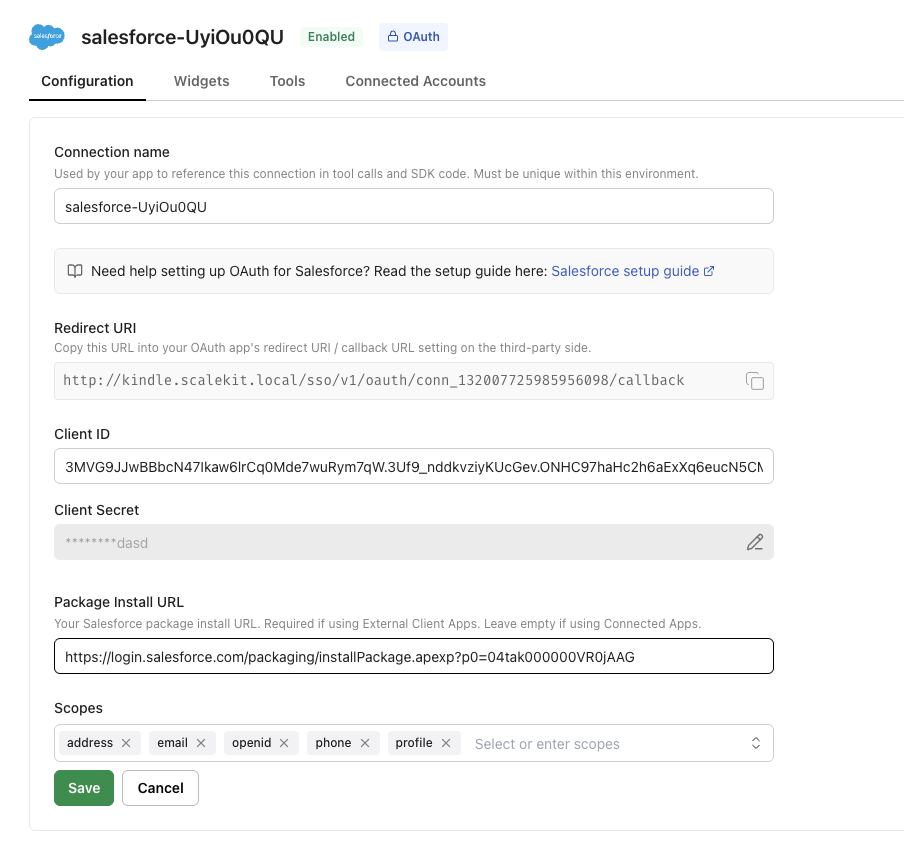Click the 'Used by your app' helper text
904x855 pixels.
coord(376,174)
